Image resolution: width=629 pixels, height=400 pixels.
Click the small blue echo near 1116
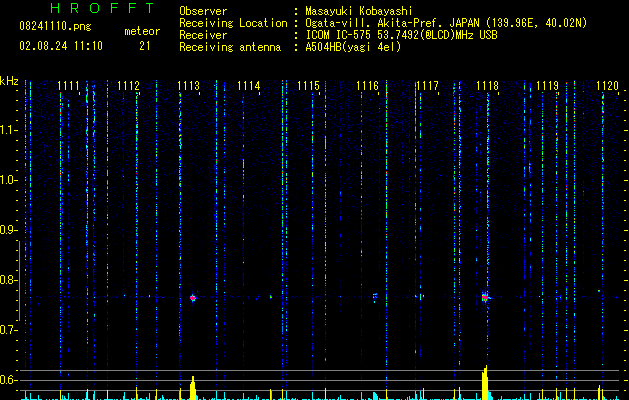(375, 297)
